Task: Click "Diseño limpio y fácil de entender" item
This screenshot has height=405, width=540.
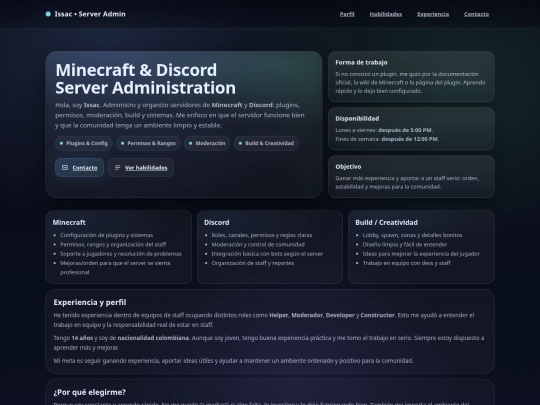Action: 405,245
